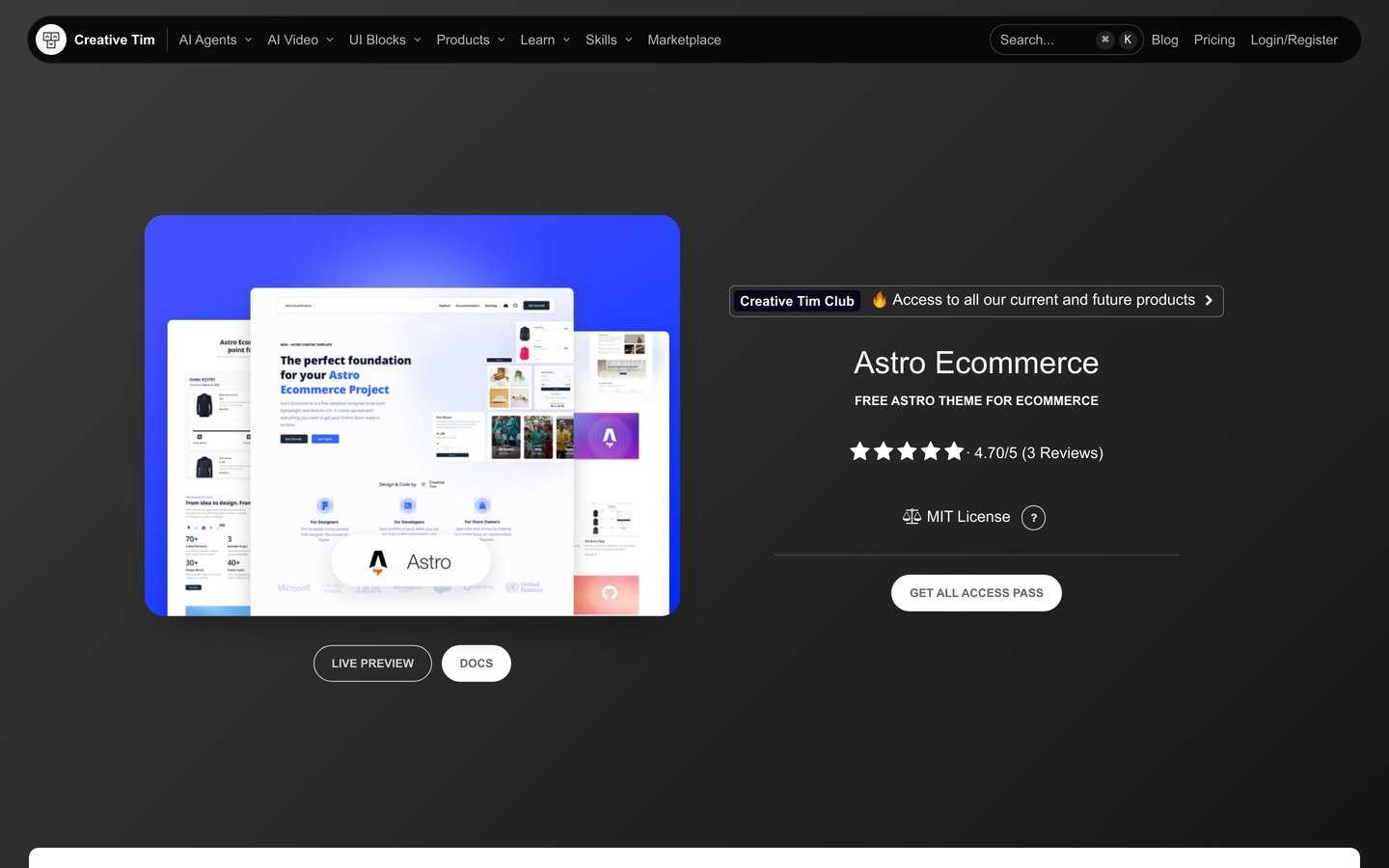Click the K shortcut key badge
The height and width of the screenshot is (868, 1389).
pos(1128,40)
